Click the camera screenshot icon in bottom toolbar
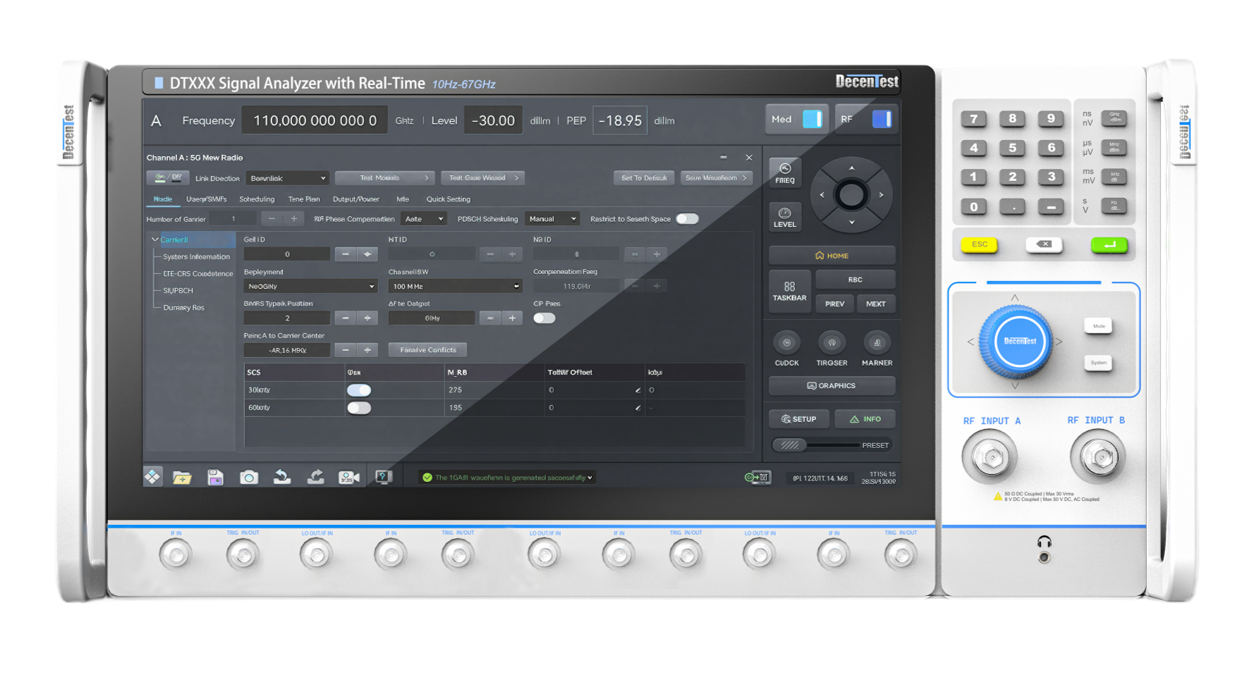Image resolution: width=1257 pixels, height=683 pixels. point(249,478)
